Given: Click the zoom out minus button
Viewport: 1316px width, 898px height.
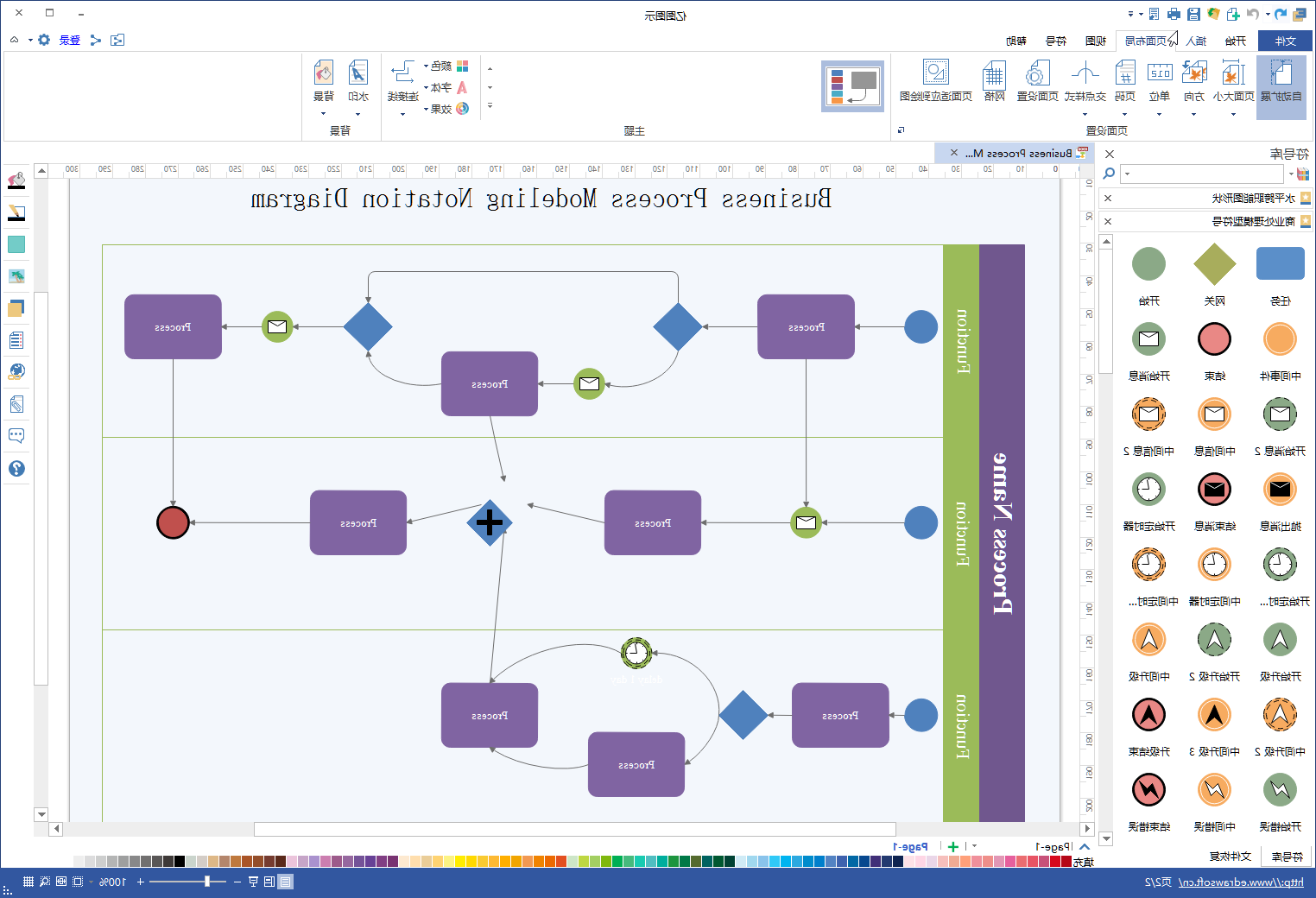Looking at the screenshot, I should 237,882.
